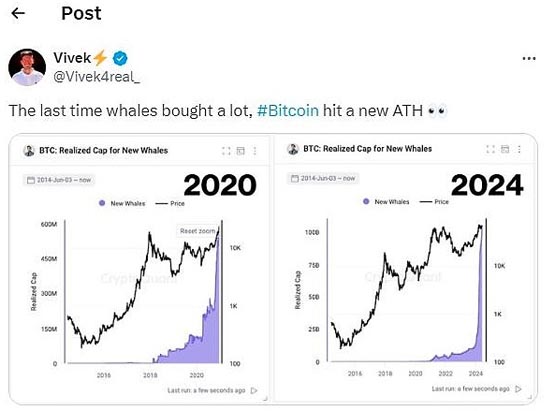Expand the 2024 chart to fullscreen
Screen dimensions: 555x411
491,149
